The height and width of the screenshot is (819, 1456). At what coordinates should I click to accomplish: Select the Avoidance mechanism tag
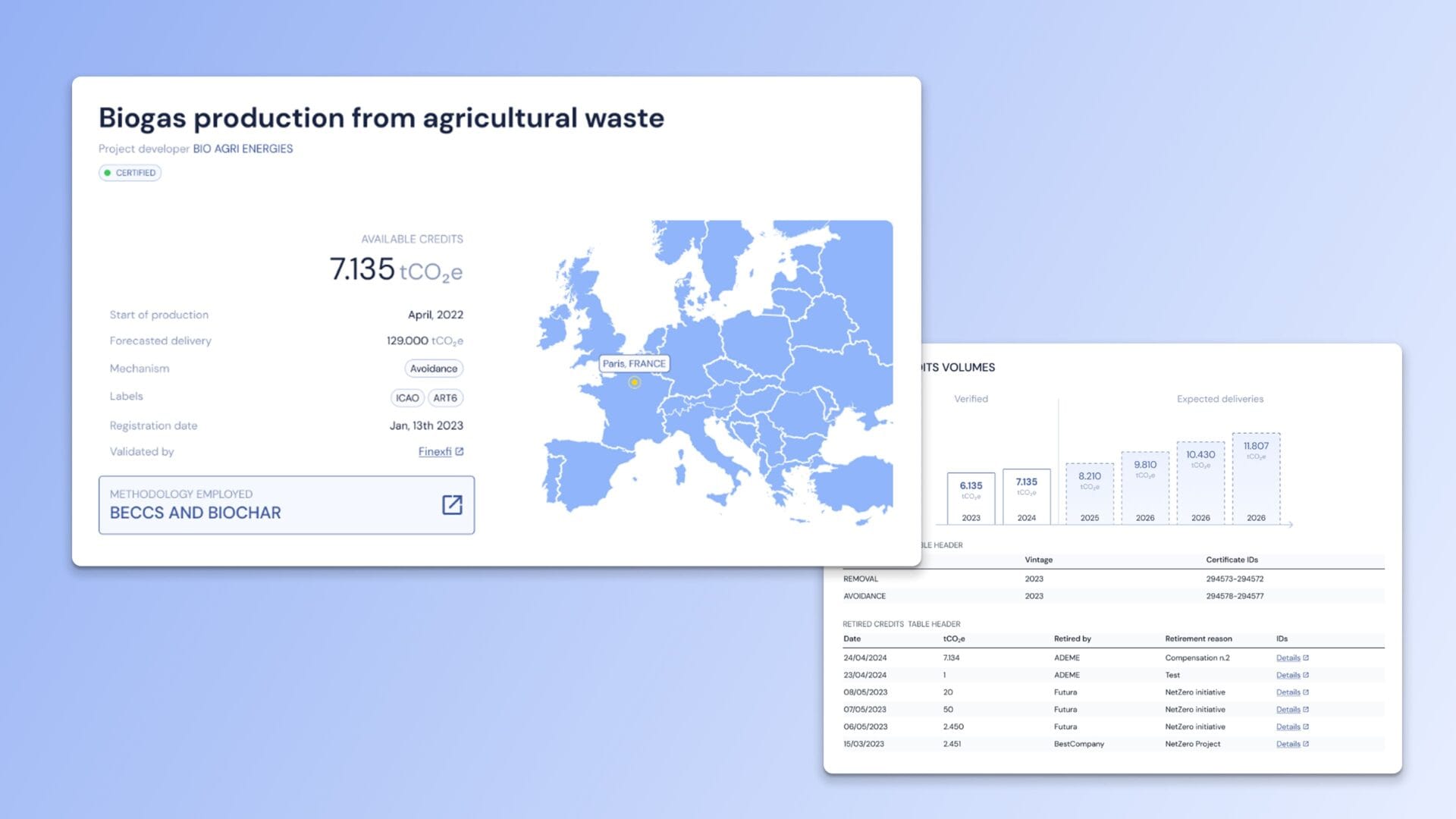pos(433,369)
